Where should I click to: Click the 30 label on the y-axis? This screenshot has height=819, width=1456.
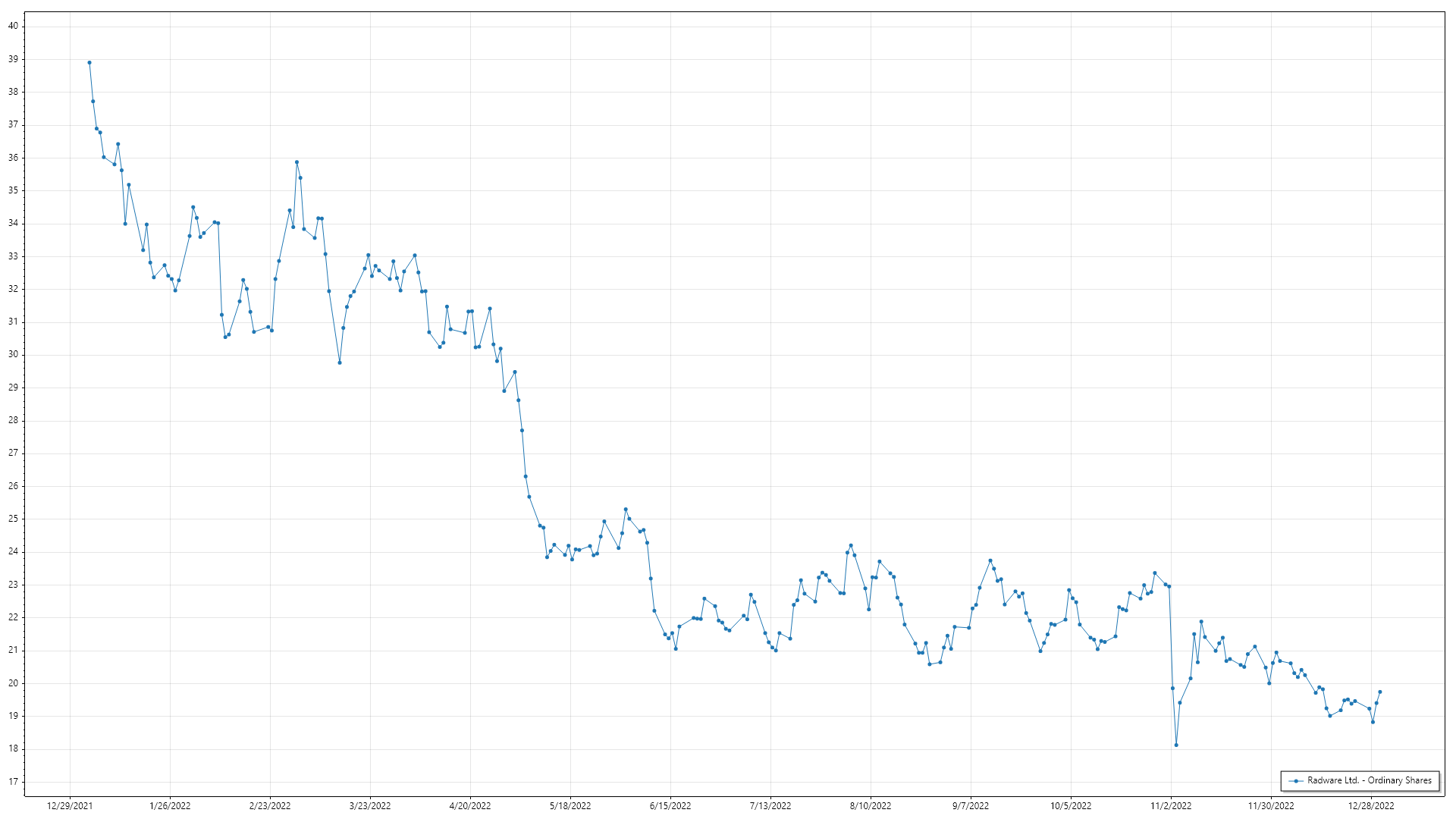[14, 354]
